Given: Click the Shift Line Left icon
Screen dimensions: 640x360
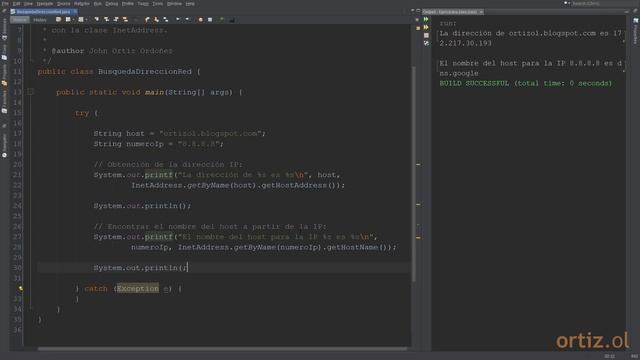Looking at the screenshot, I should coord(178,20).
